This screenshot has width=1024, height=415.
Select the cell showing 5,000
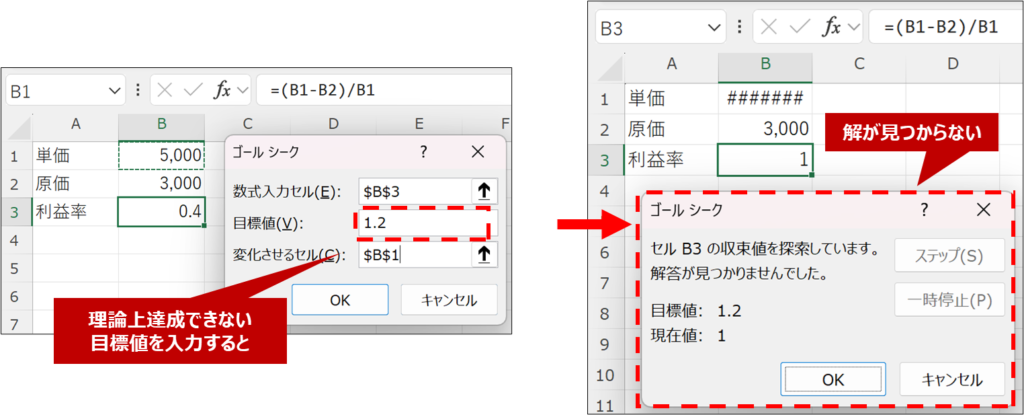click(161, 156)
